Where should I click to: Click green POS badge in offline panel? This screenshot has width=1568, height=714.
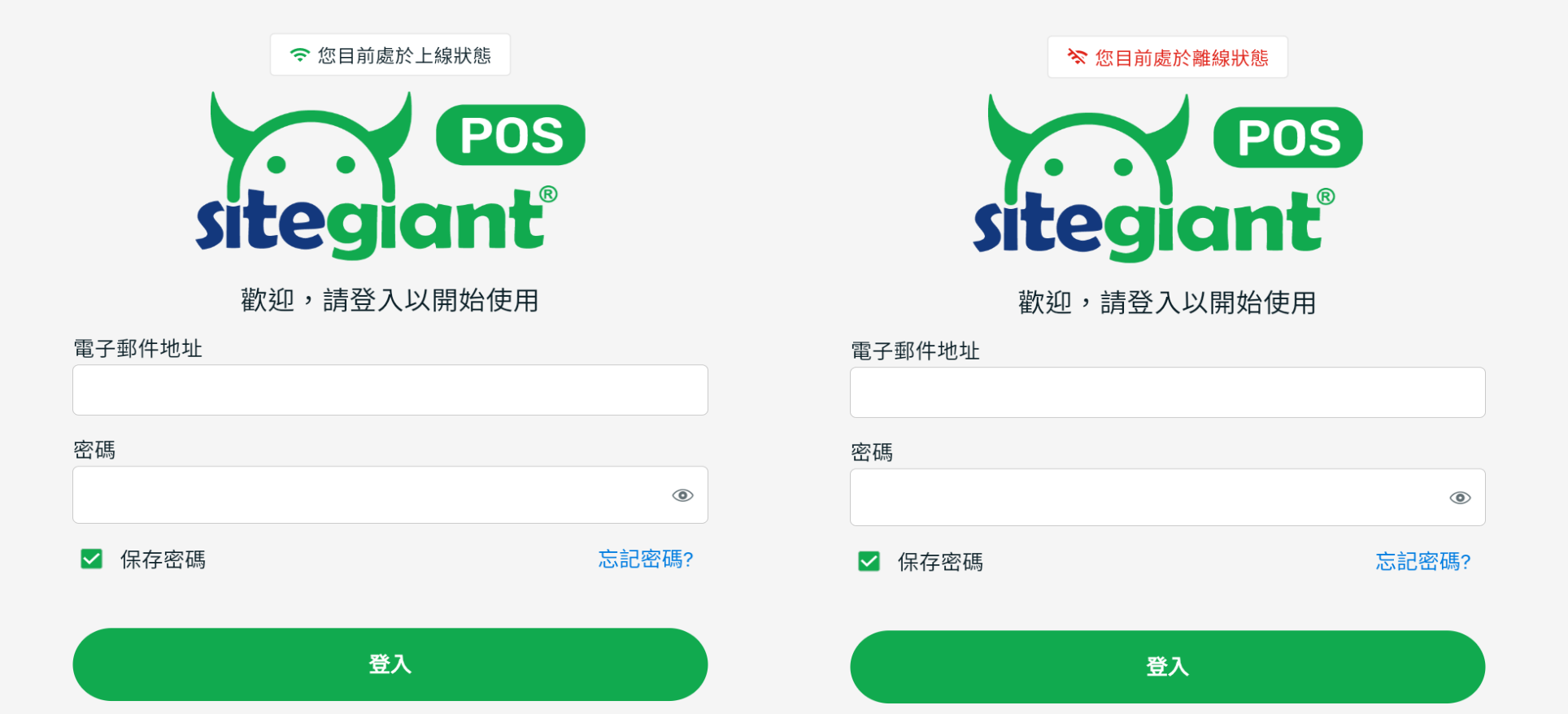click(1288, 137)
